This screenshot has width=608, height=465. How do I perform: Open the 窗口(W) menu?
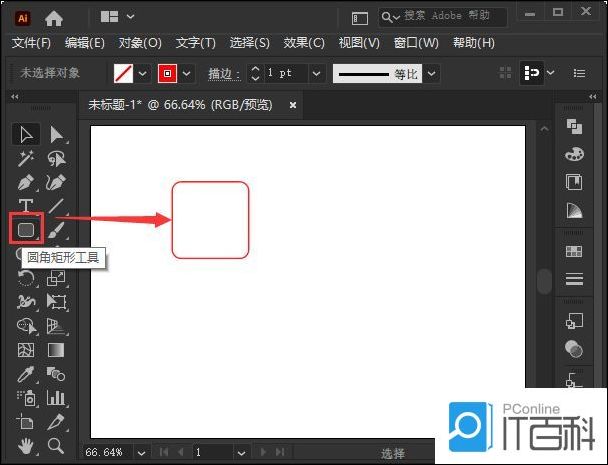click(x=416, y=43)
